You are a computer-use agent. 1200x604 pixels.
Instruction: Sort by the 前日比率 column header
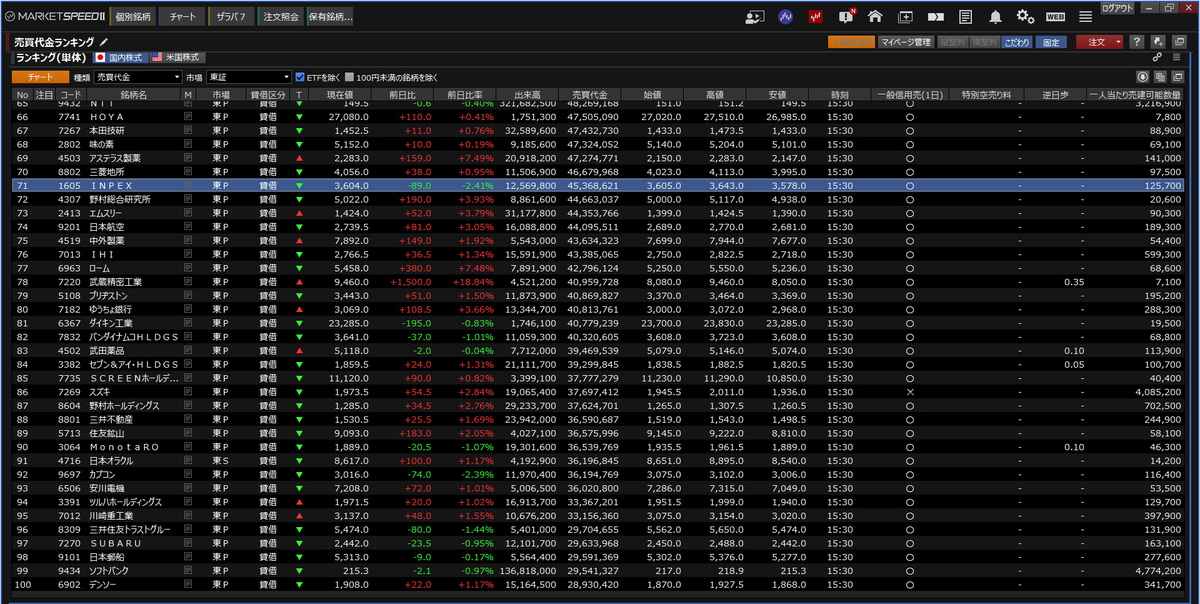466,95
